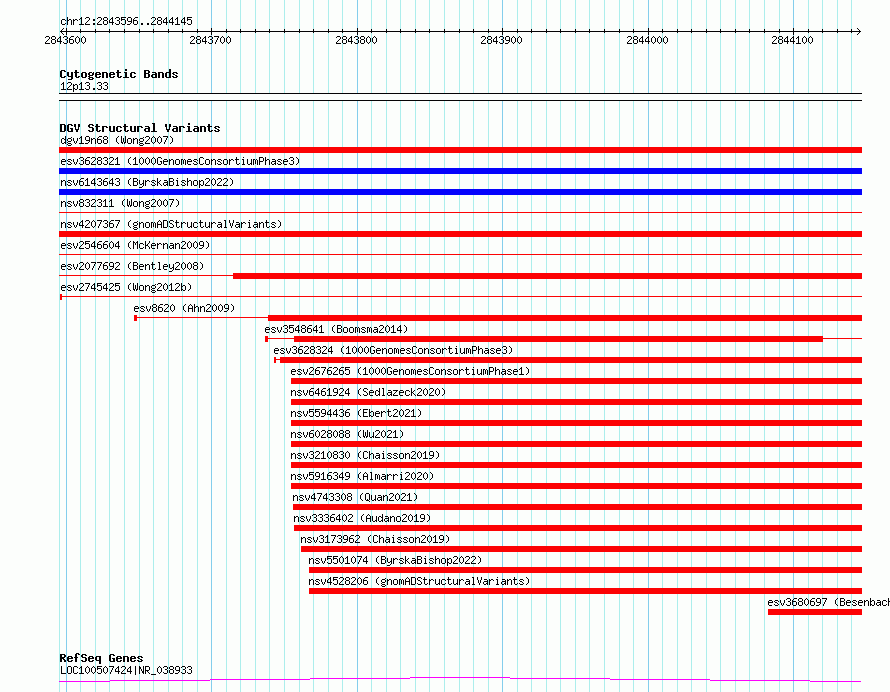The height and width of the screenshot is (692, 890).
Task: Click the red bar under nsv4743308
Action: tap(577, 507)
